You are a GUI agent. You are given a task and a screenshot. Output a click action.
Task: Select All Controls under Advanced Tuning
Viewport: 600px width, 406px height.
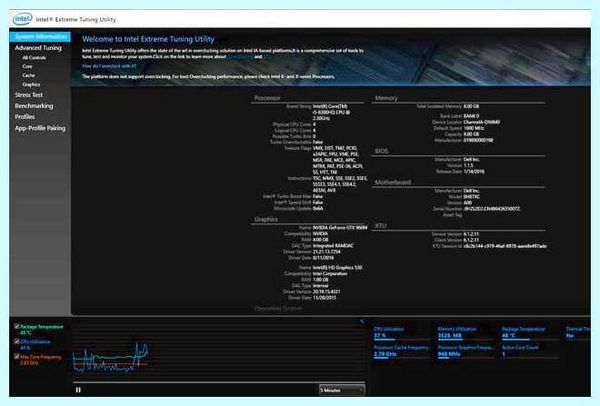[x=34, y=57]
